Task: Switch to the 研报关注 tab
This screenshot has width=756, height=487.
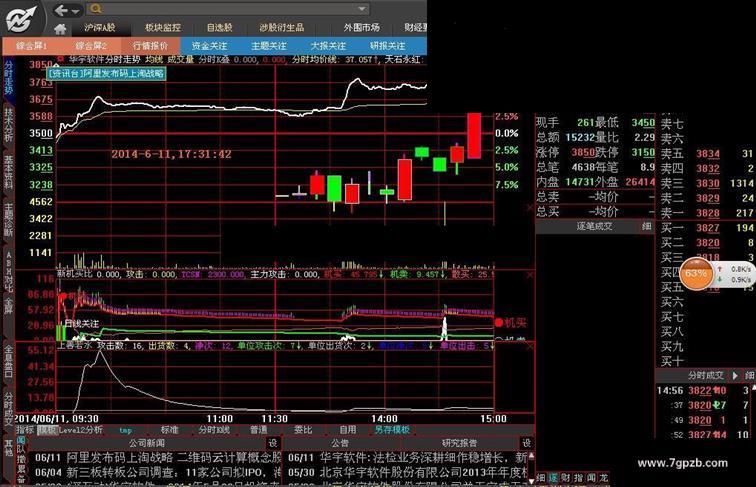Action: coord(388,46)
